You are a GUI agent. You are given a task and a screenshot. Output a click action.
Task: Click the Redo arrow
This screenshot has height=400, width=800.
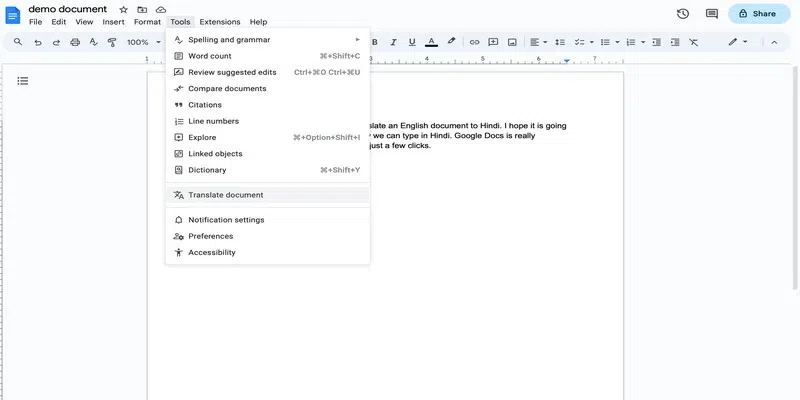56,42
